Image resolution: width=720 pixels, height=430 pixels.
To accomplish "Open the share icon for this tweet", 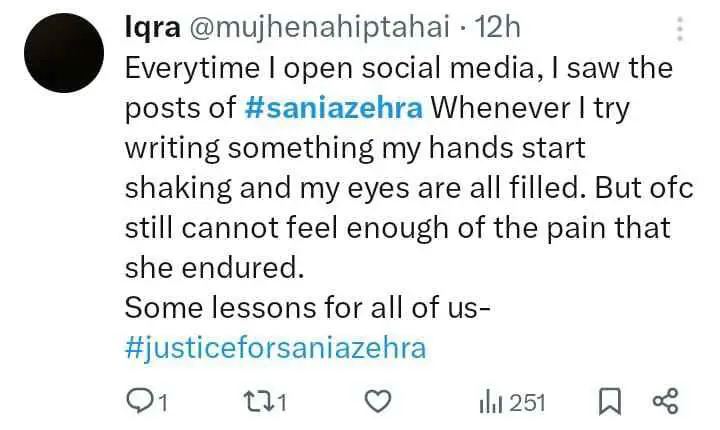I will click(x=665, y=401).
